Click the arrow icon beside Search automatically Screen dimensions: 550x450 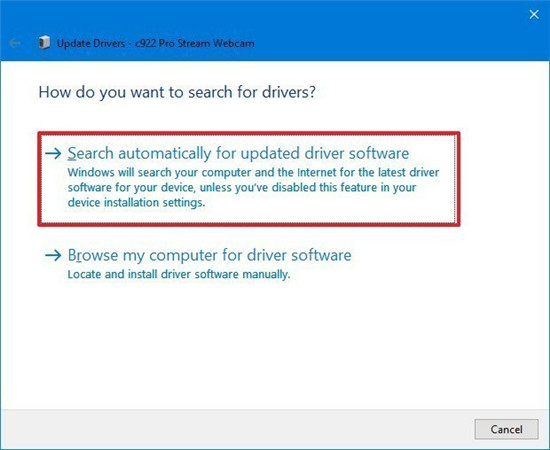53,153
